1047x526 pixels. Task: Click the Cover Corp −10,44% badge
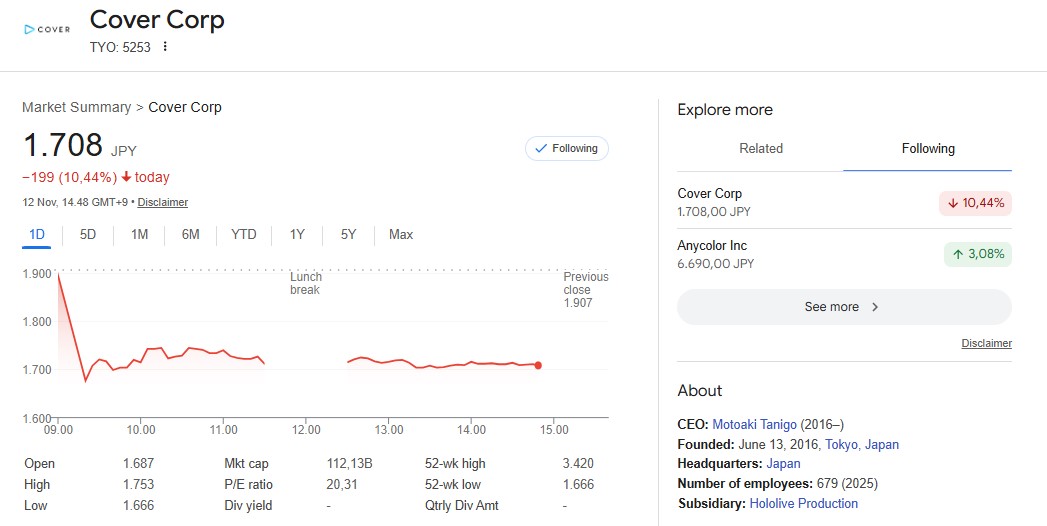pos(975,203)
